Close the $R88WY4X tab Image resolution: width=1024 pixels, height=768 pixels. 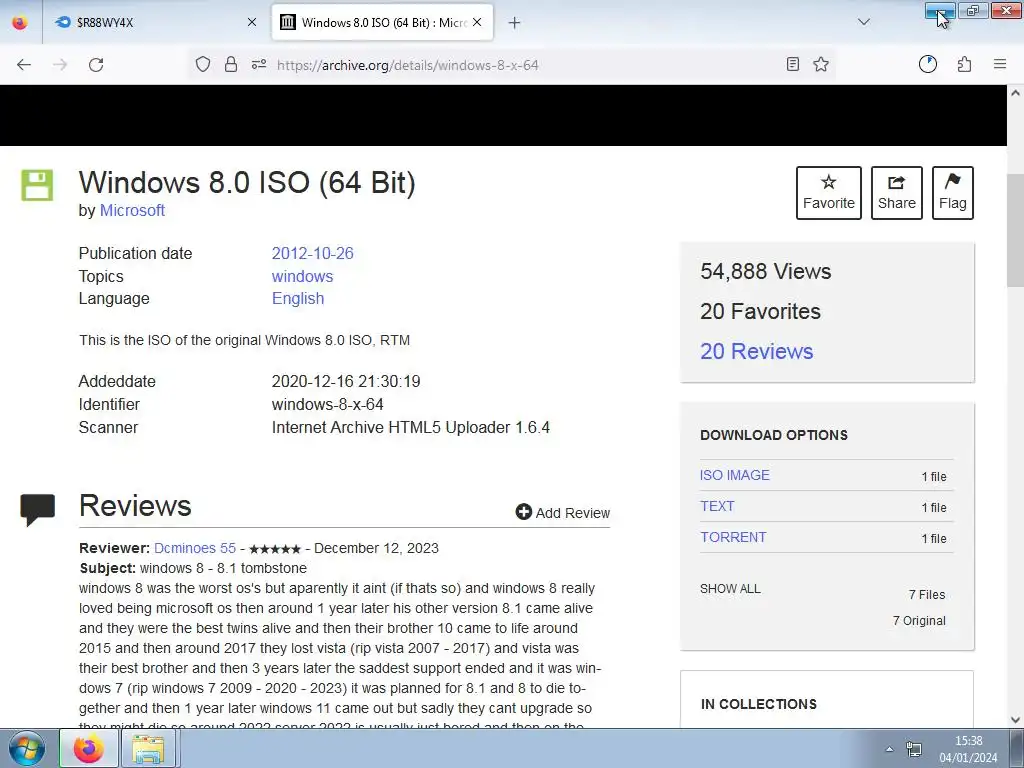coord(252,23)
